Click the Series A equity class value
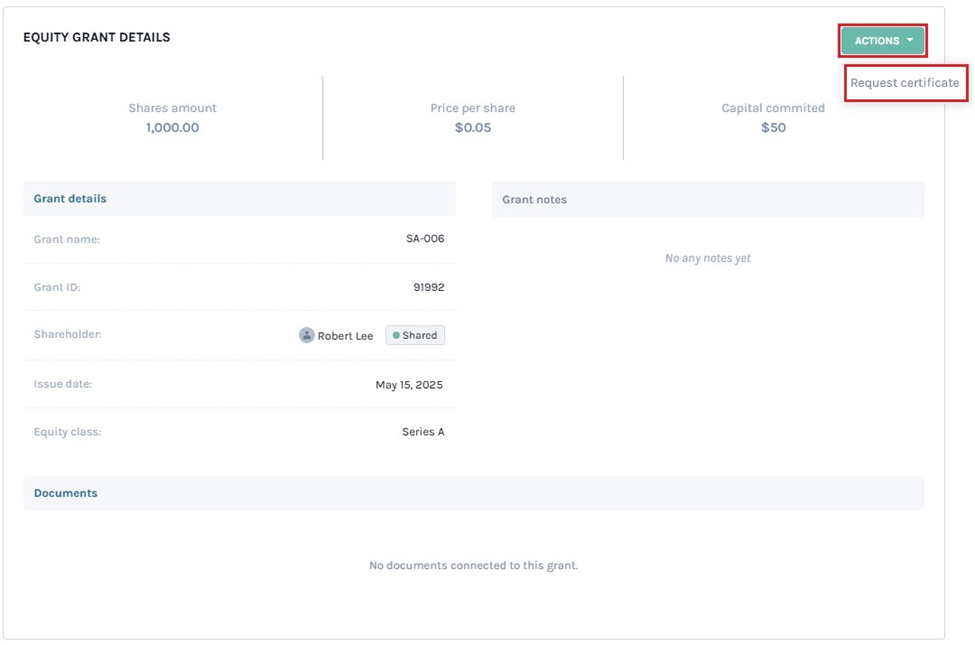The width and height of the screenshot is (975, 645). [423, 432]
